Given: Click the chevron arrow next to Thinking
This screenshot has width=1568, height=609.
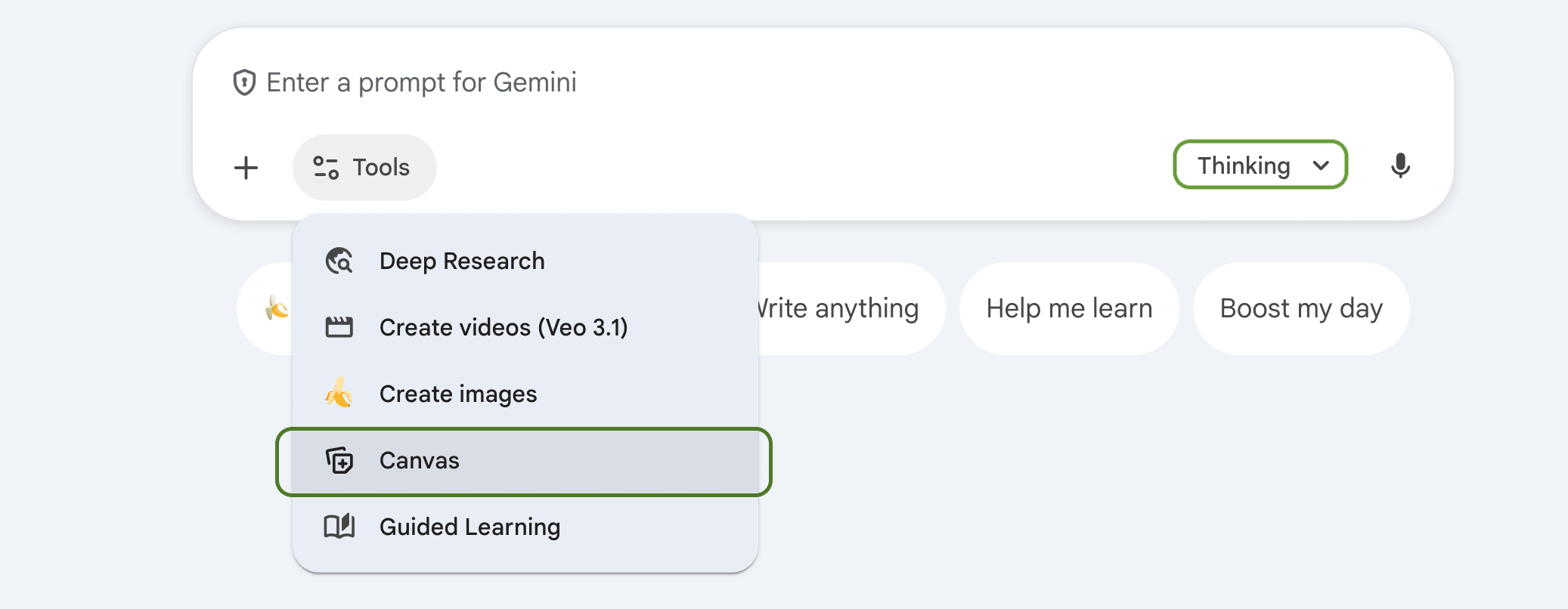Looking at the screenshot, I should [x=1321, y=165].
